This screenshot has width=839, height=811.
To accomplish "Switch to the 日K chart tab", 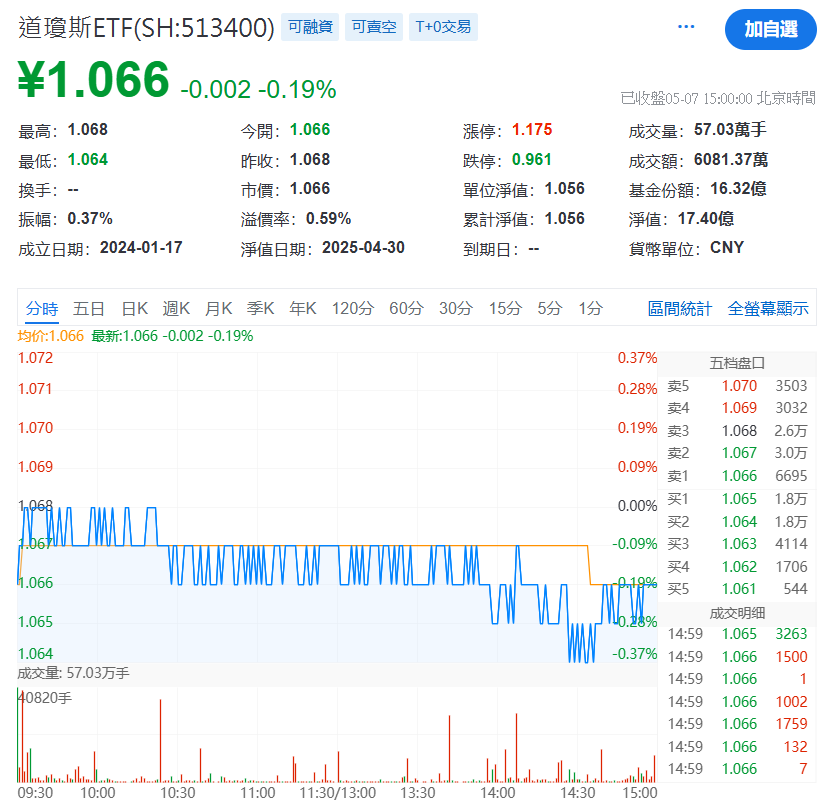I will [x=134, y=309].
